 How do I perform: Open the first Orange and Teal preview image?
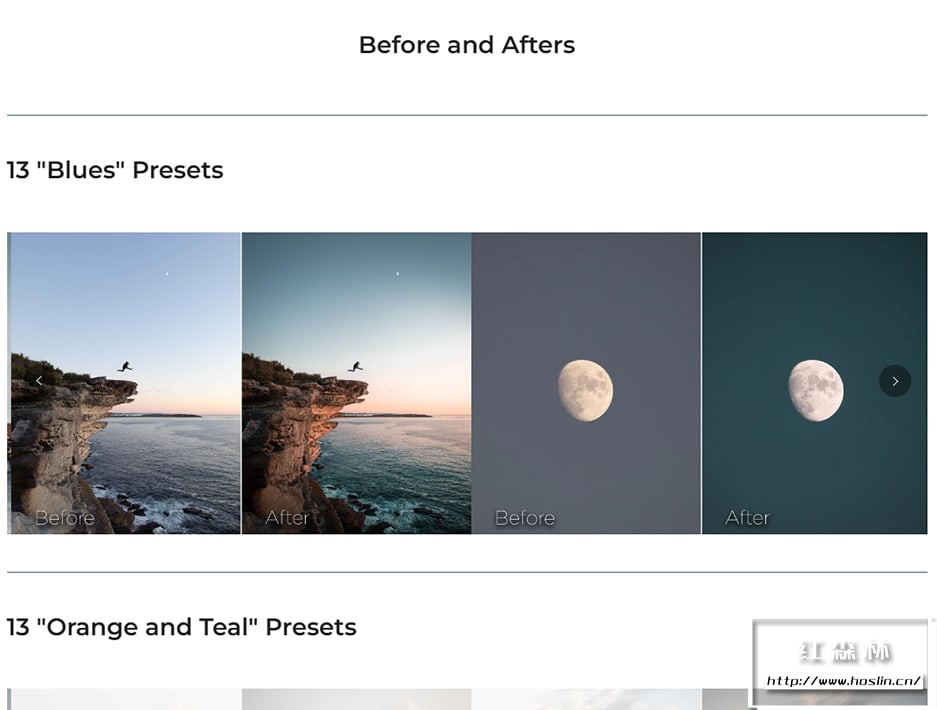pyautogui.click(x=125, y=699)
